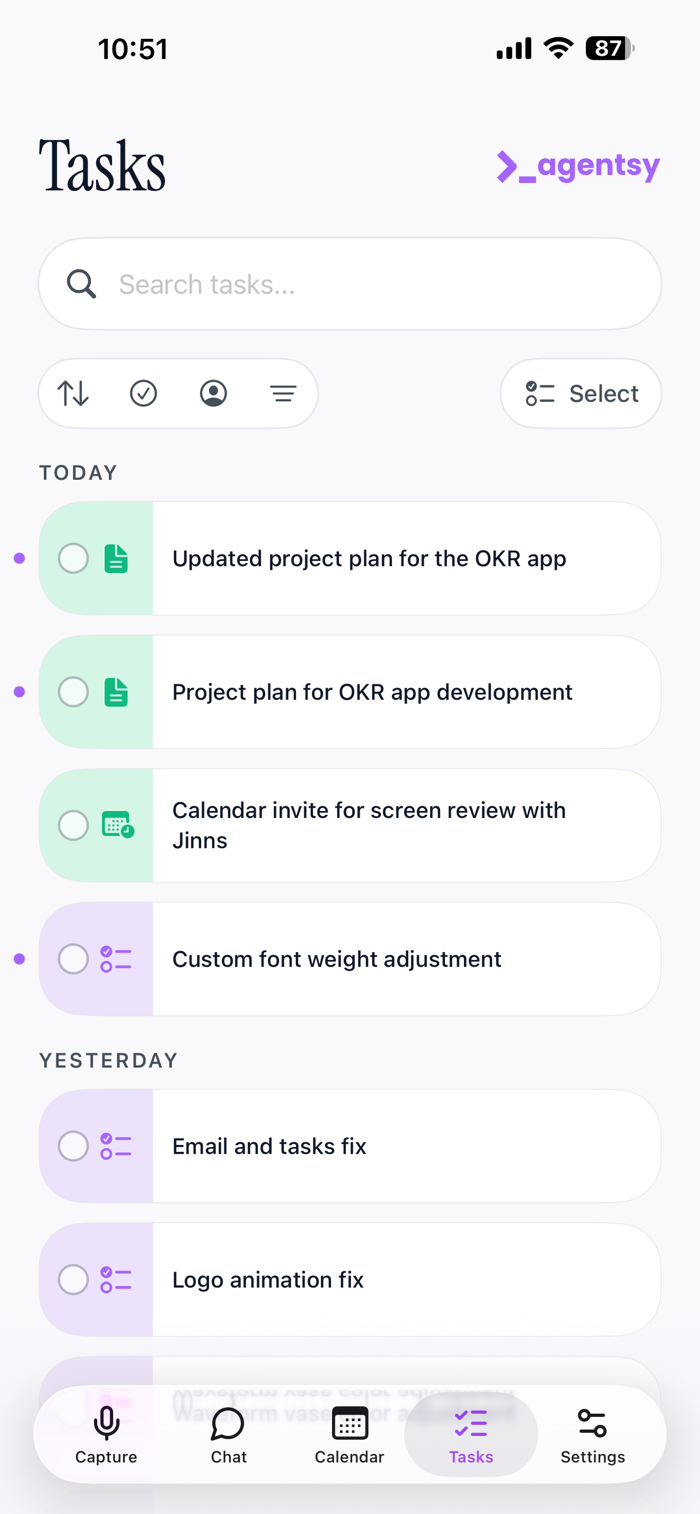Tap the agentsy logo

578,167
